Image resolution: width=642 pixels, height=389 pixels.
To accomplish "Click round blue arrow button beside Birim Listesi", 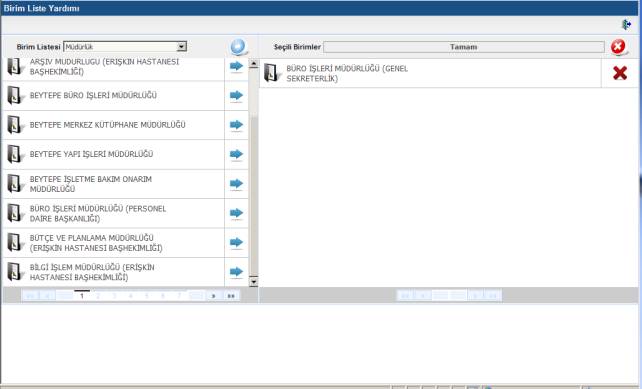I will 238,47.
